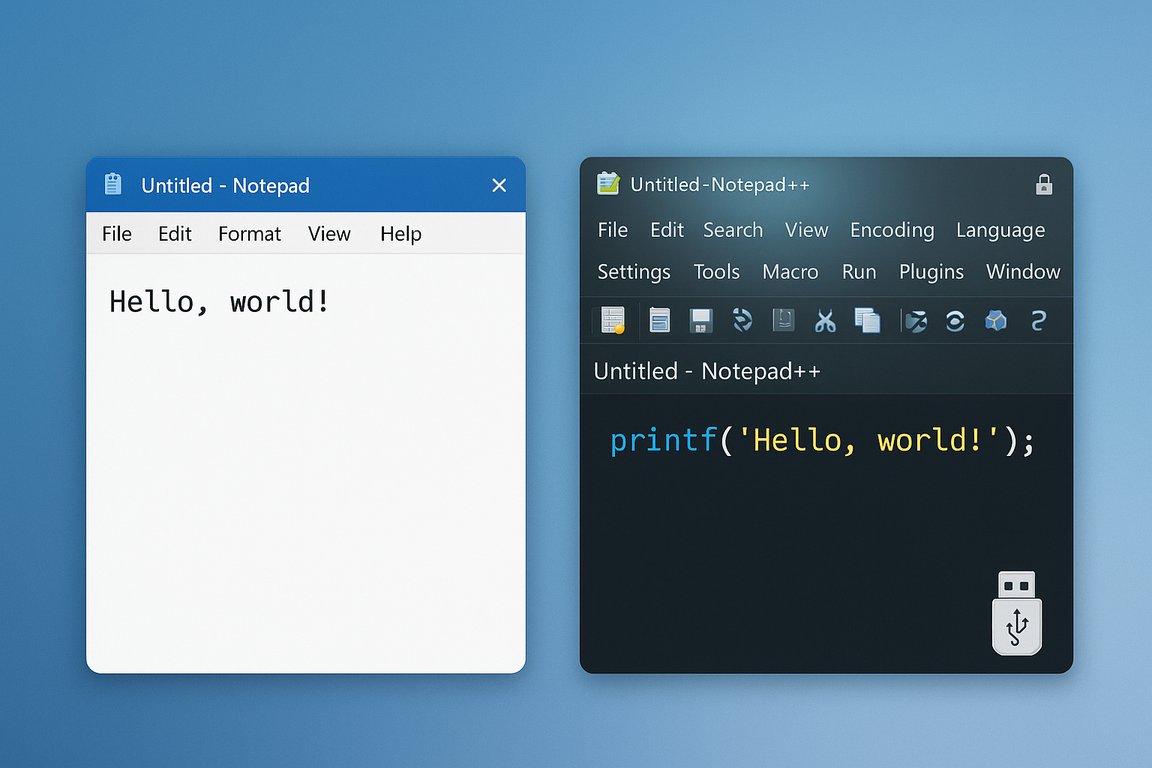Open Settings menu in Notepad++

[634, 273]
